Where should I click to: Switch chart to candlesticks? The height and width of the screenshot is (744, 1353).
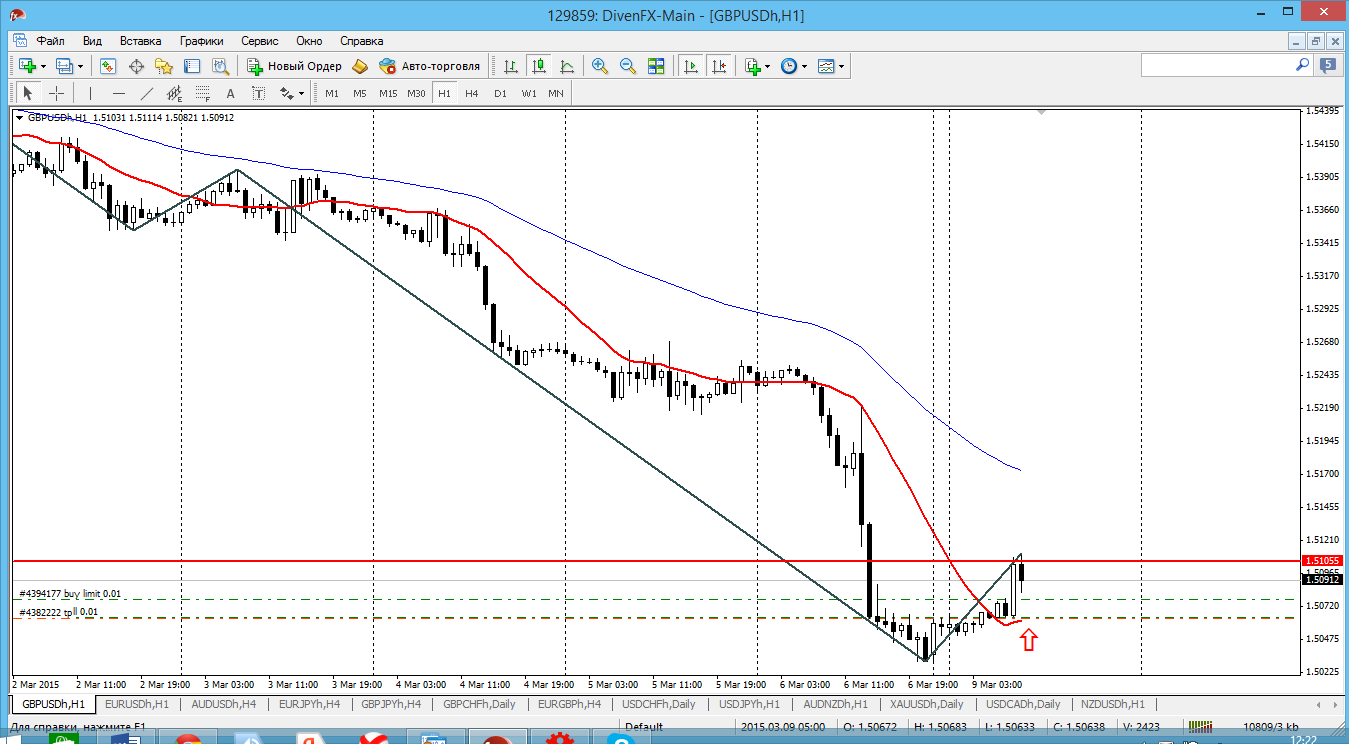[x=539, y=66]
